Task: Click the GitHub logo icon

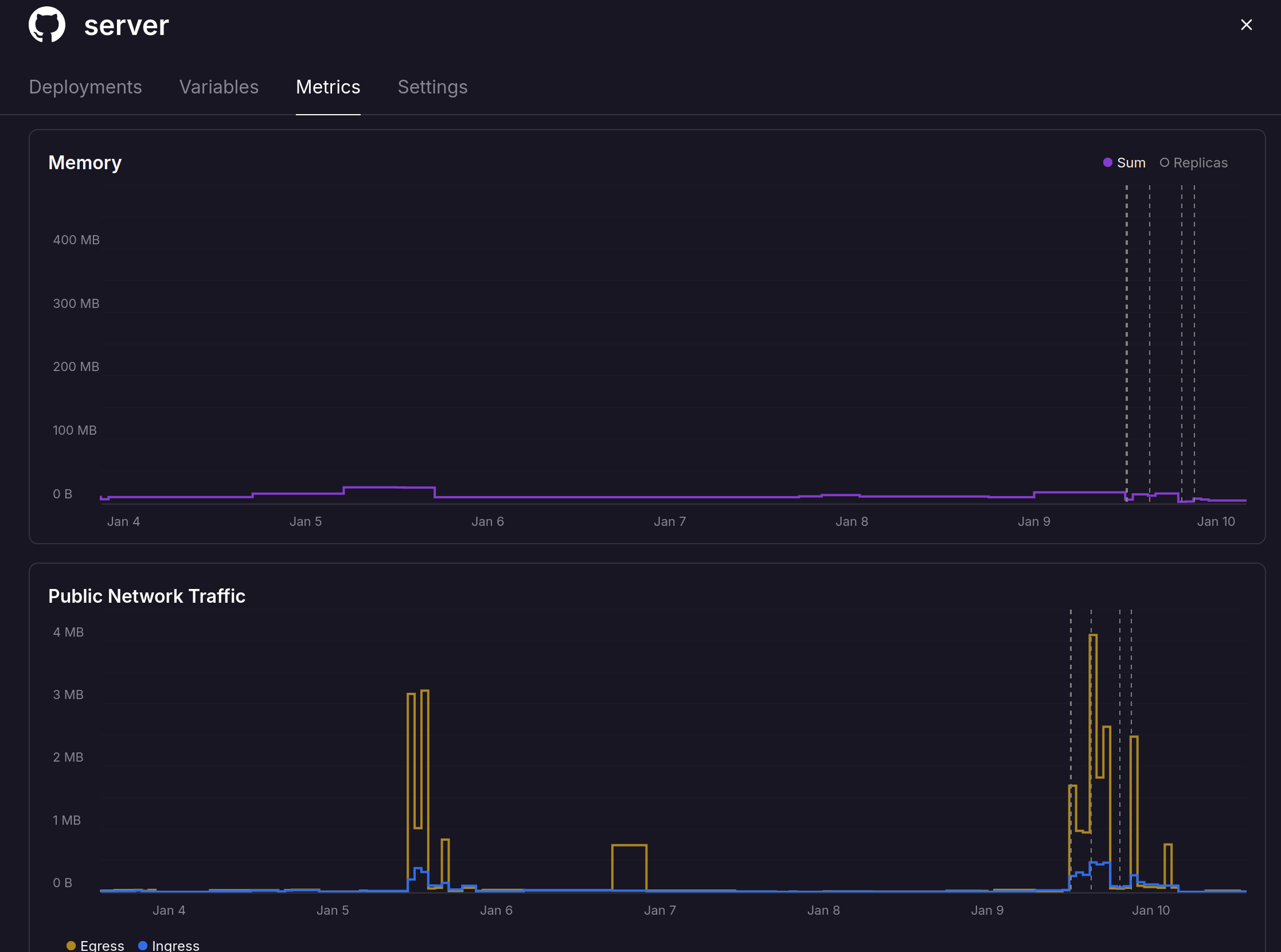Action: pyautogui.click(x=48, y=25)
